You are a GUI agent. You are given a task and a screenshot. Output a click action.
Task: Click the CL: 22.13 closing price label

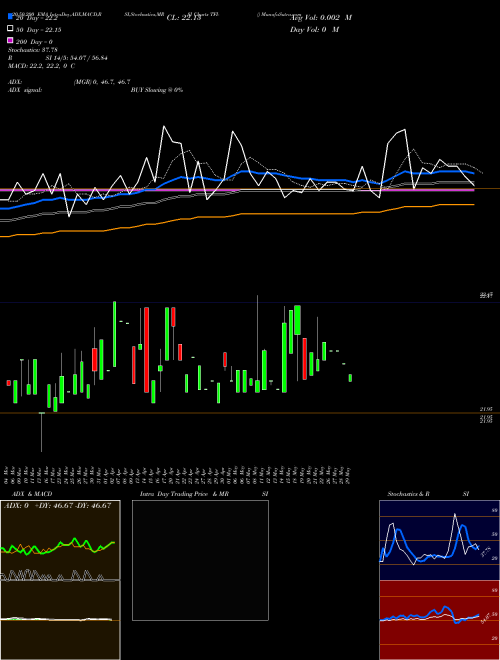[184, 18]
